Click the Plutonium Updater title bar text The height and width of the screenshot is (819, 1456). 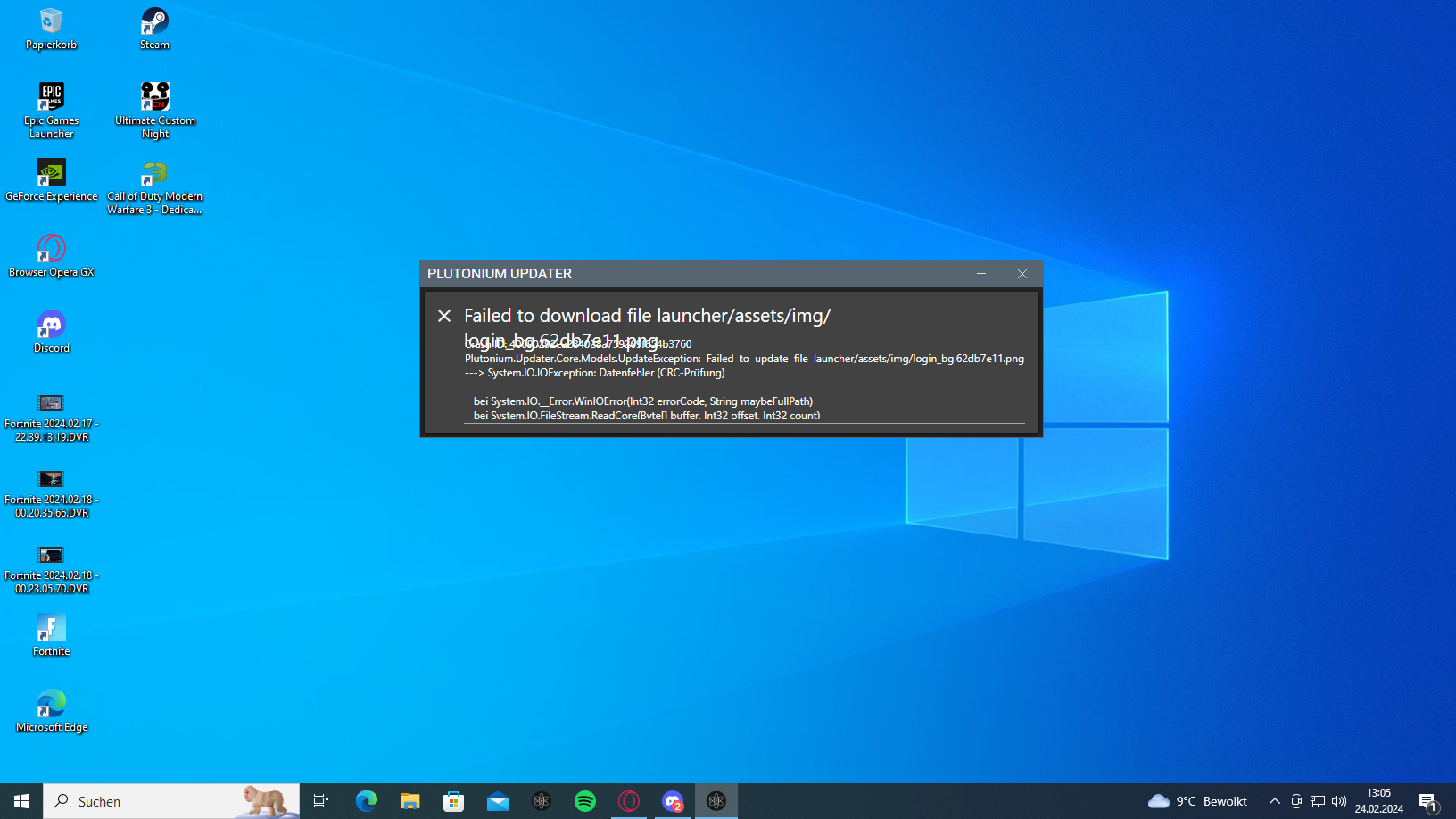[x=500, y=274]
